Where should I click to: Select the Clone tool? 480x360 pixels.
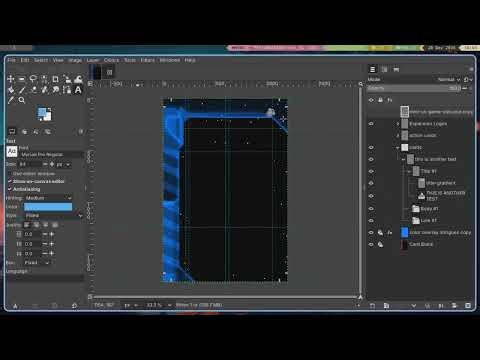tap(44, 90)
